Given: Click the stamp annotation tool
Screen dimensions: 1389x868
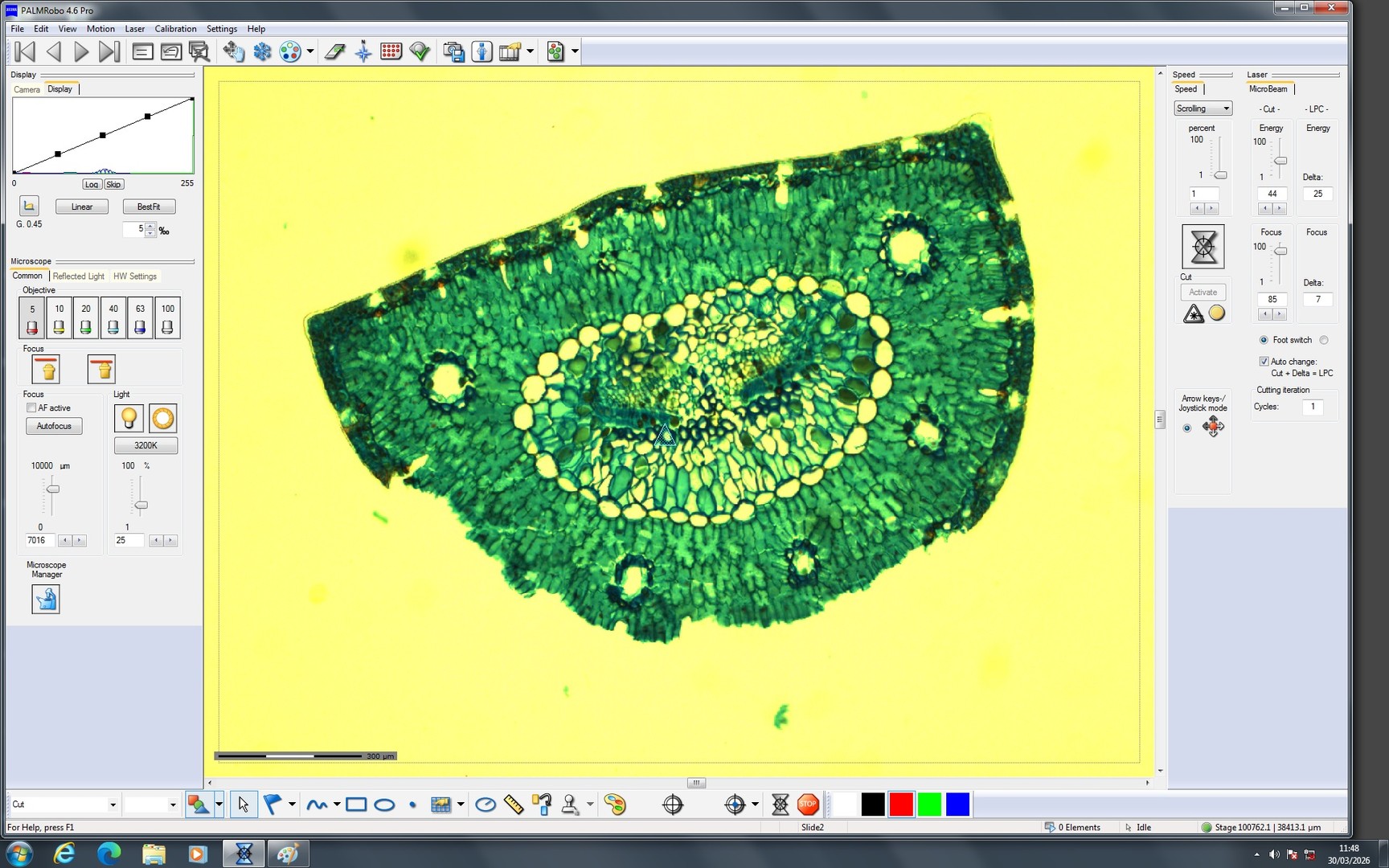Looking at the screenshot, I should coord(570,804).
